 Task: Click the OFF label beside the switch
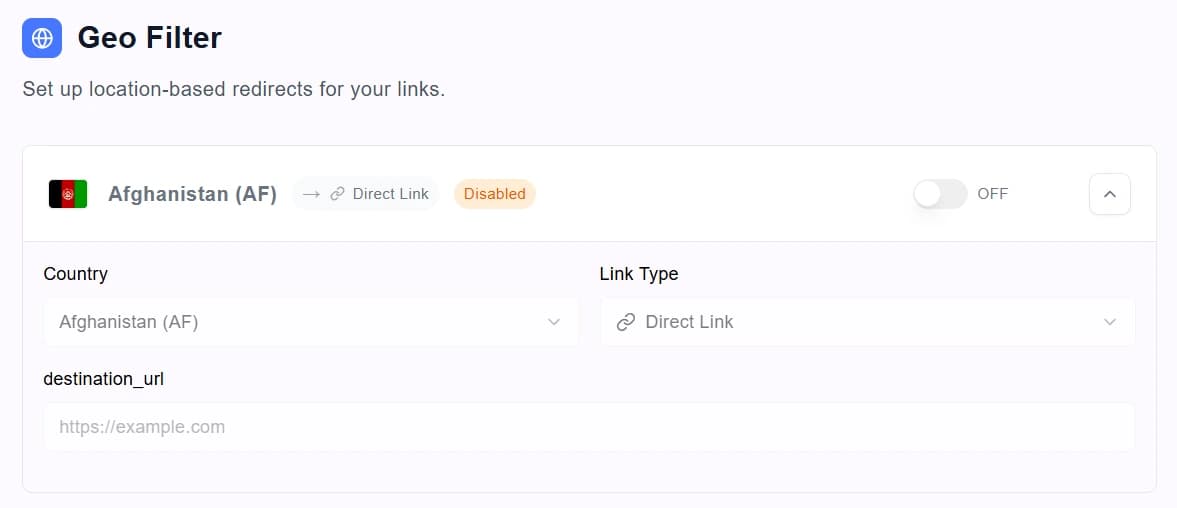pyautogui.click(x=992, y=194)
